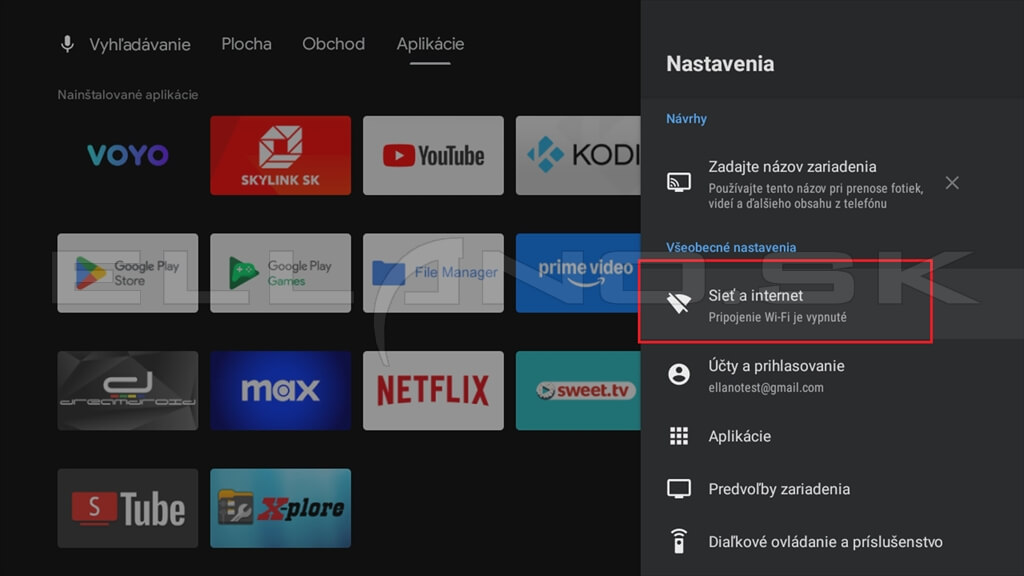
Task: Switch to the Obchod tab
Action: pos(333,44)
